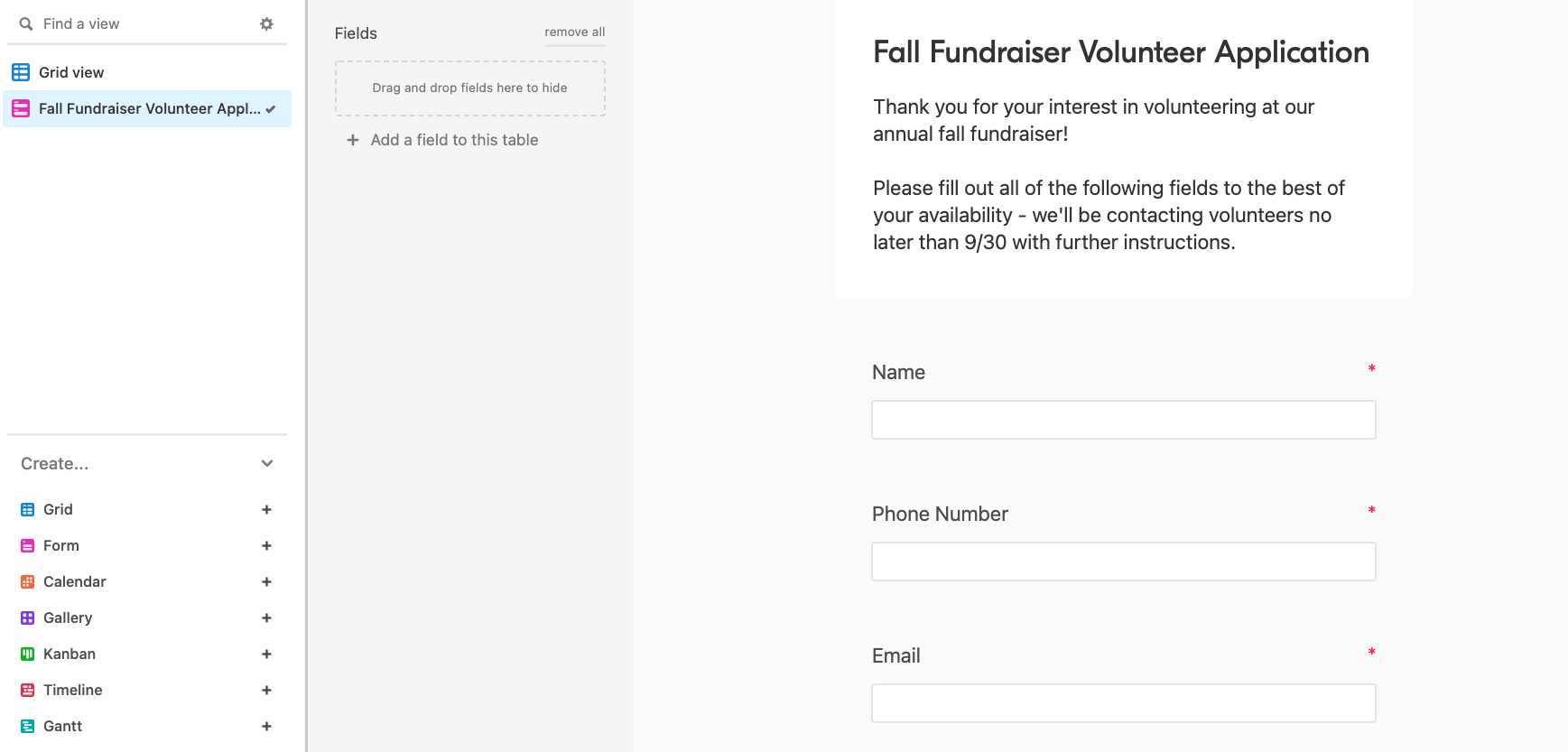Add new Timeline view plus icon
This screenshot has width=1568, height=752.
(266, 690)
